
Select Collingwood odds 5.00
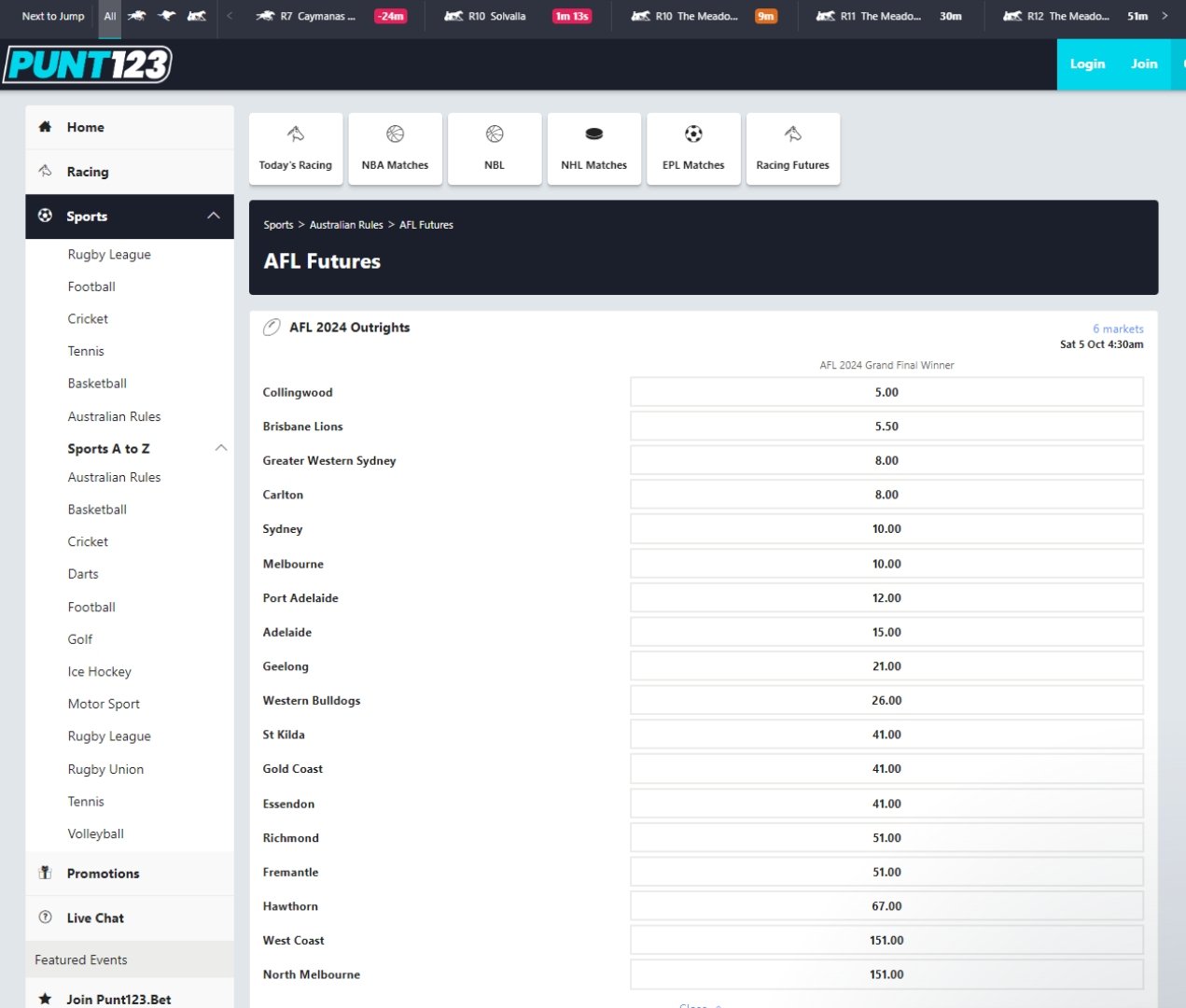tap(886, 392)
